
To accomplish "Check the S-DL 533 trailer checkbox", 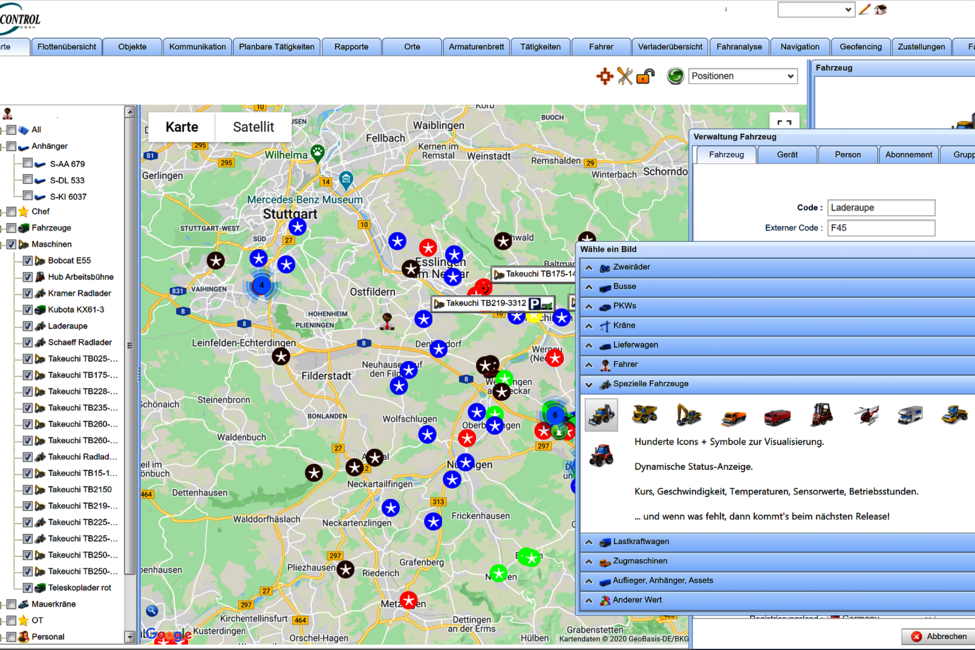I will point(27,179).
